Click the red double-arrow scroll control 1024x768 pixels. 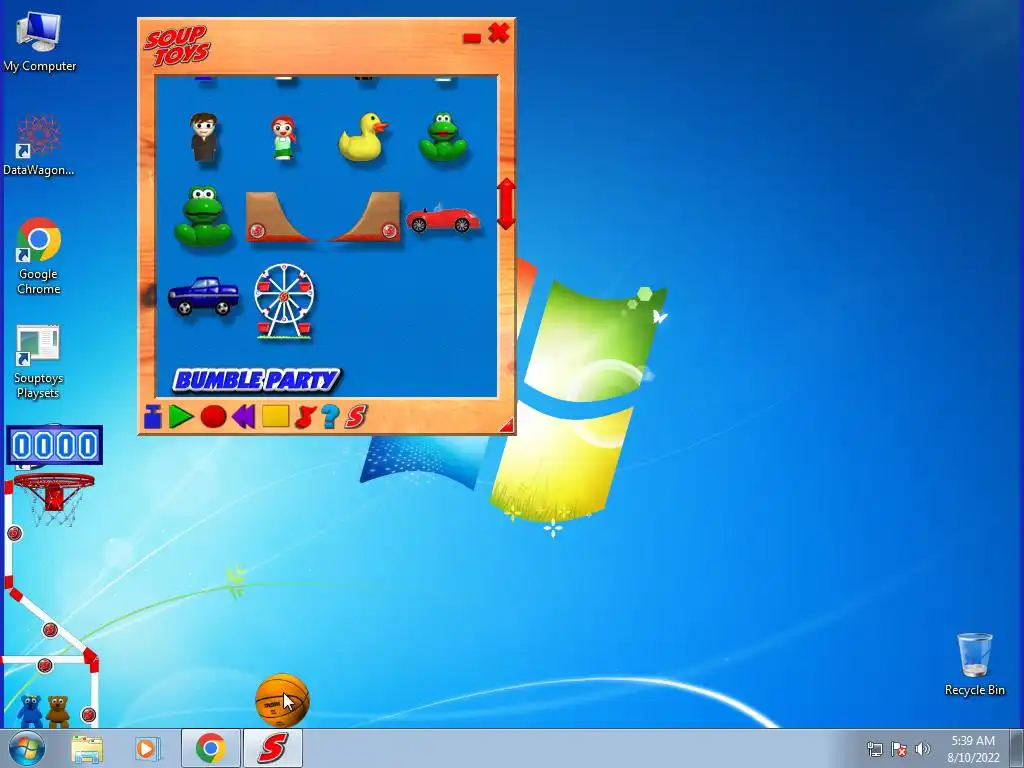506,204
